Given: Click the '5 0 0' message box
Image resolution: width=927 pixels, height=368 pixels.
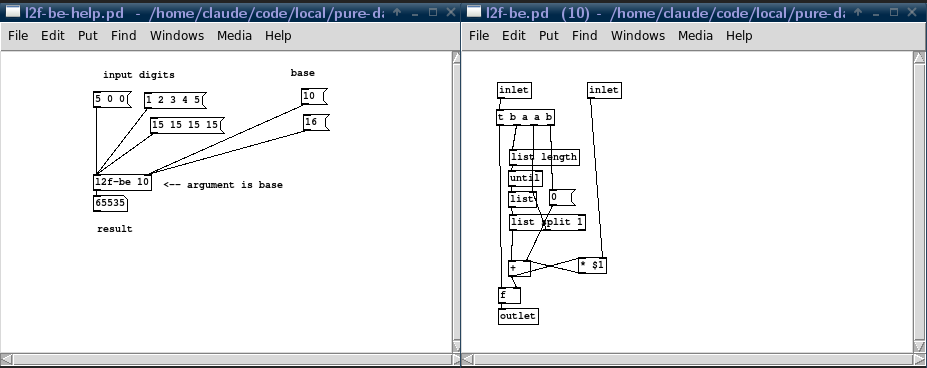Looking at the screenshot, I should click(111, 99).
